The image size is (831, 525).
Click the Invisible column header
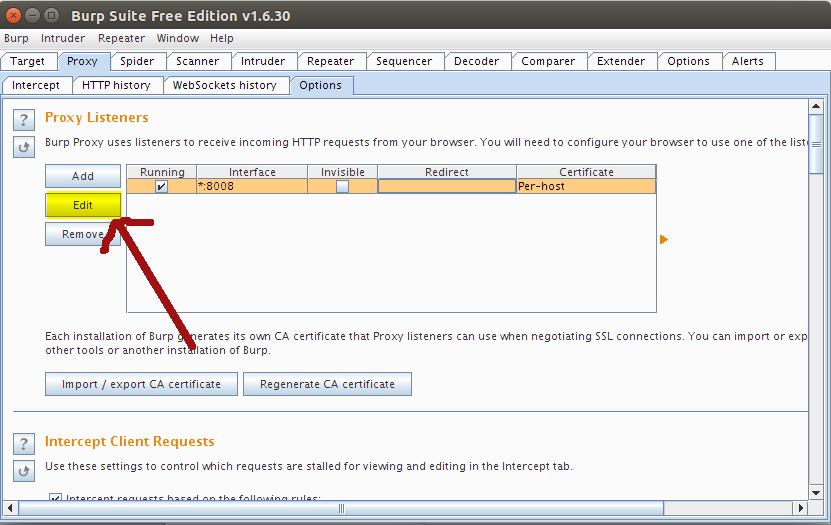coord(342,172)
